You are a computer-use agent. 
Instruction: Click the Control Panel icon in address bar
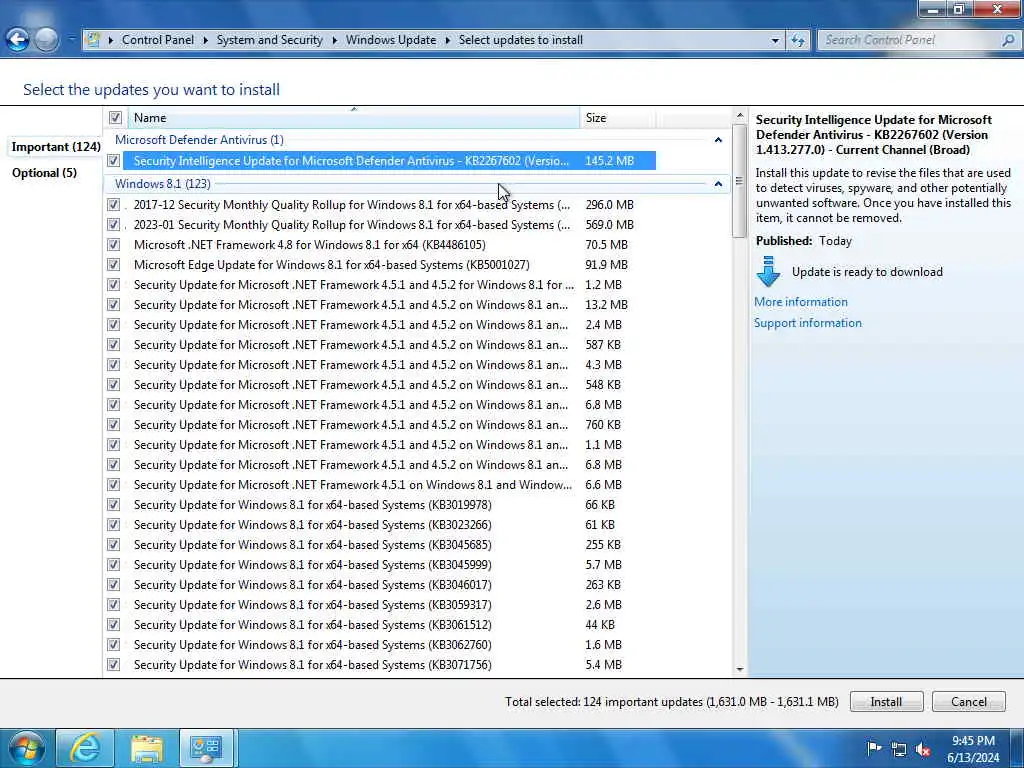tap(93, 40)
